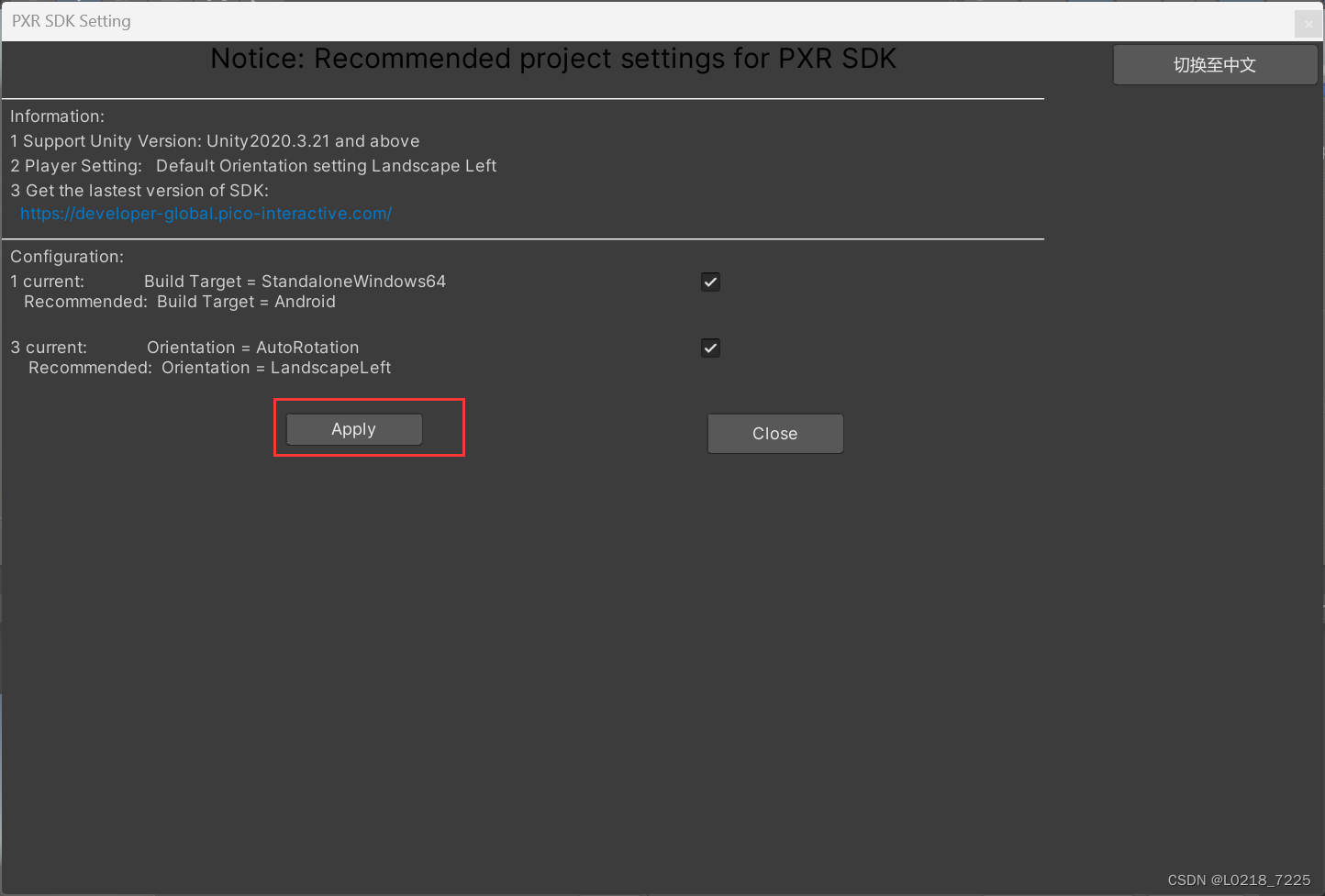Click the https://developer-global.pico-interactive.com/ hyperlink

[x=205, y=213]
